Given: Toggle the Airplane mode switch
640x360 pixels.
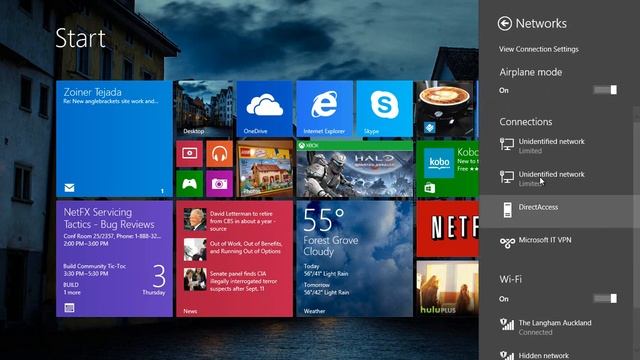Looking at the screenshot, I should (x=605, y=90).
